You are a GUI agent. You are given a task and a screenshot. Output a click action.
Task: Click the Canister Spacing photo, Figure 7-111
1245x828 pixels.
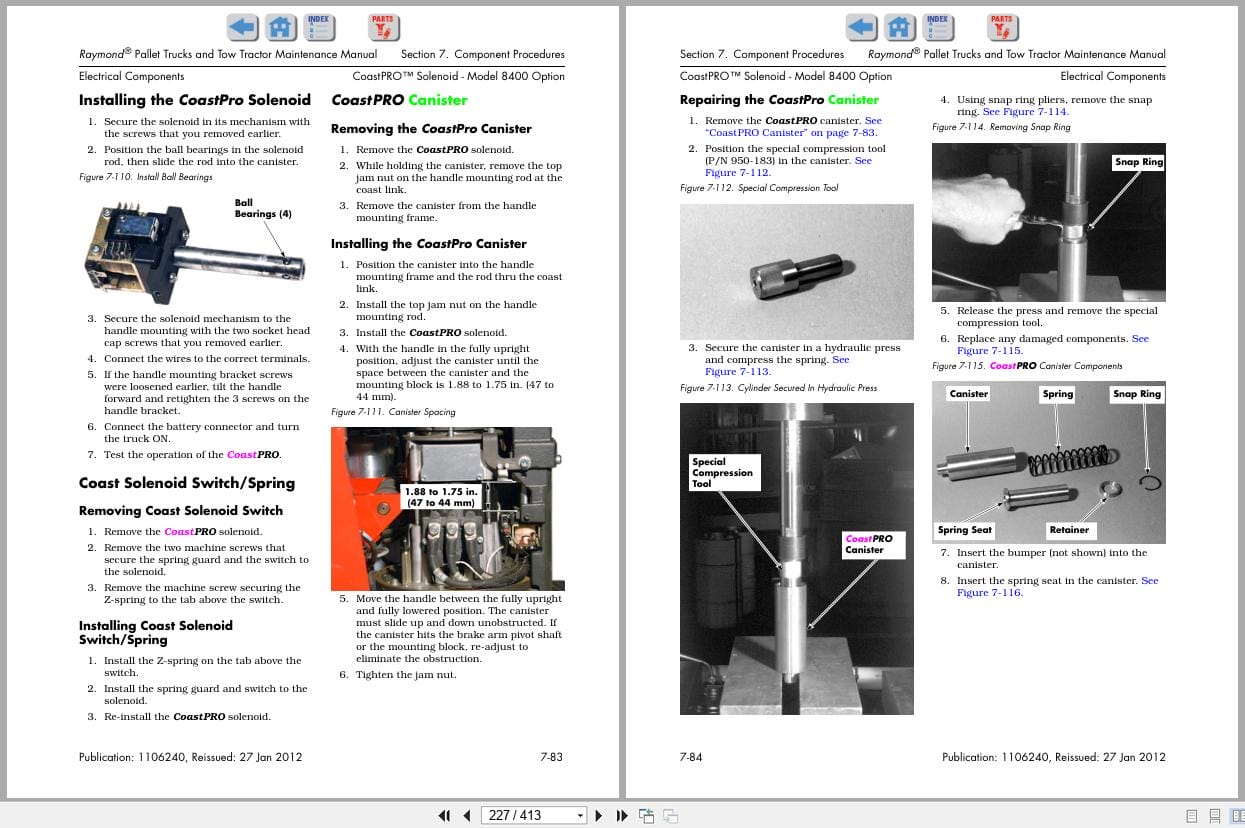coord(447,509)
